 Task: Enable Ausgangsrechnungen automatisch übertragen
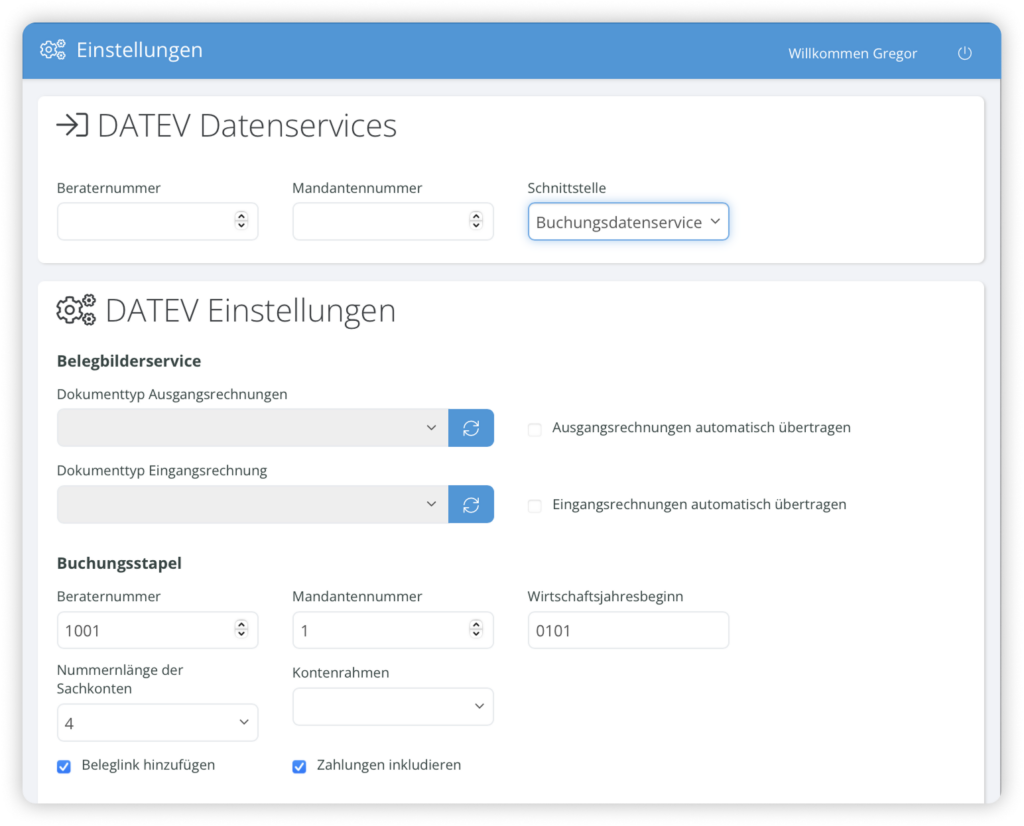point(534,427)
